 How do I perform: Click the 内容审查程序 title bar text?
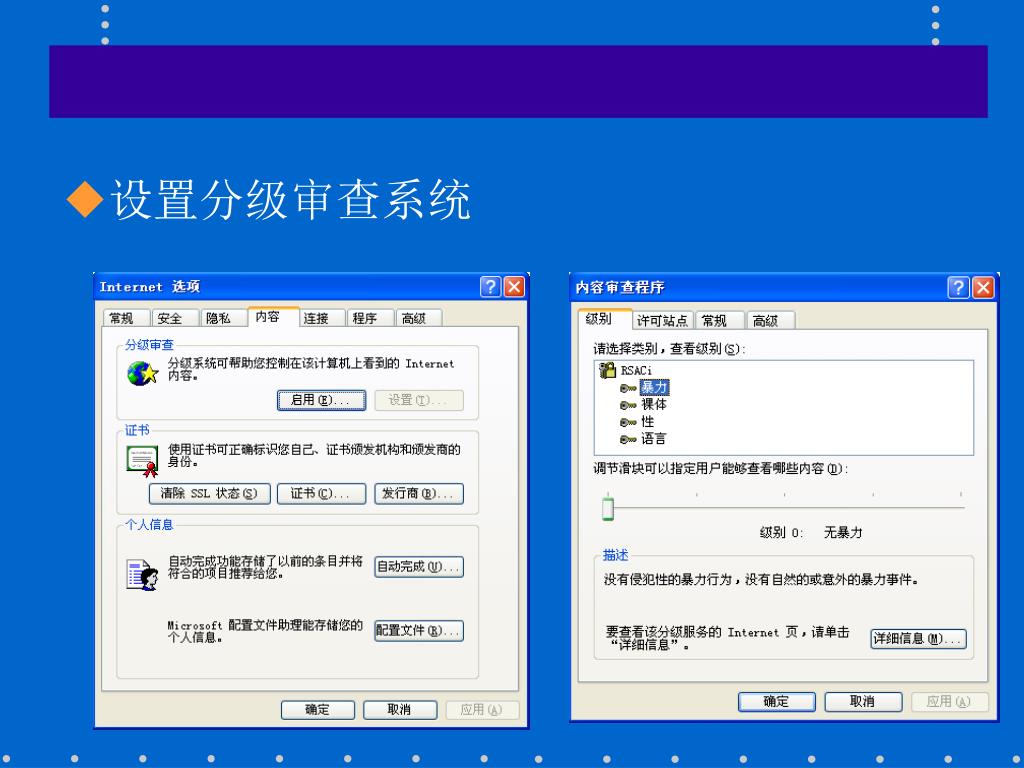coord(620,287)
